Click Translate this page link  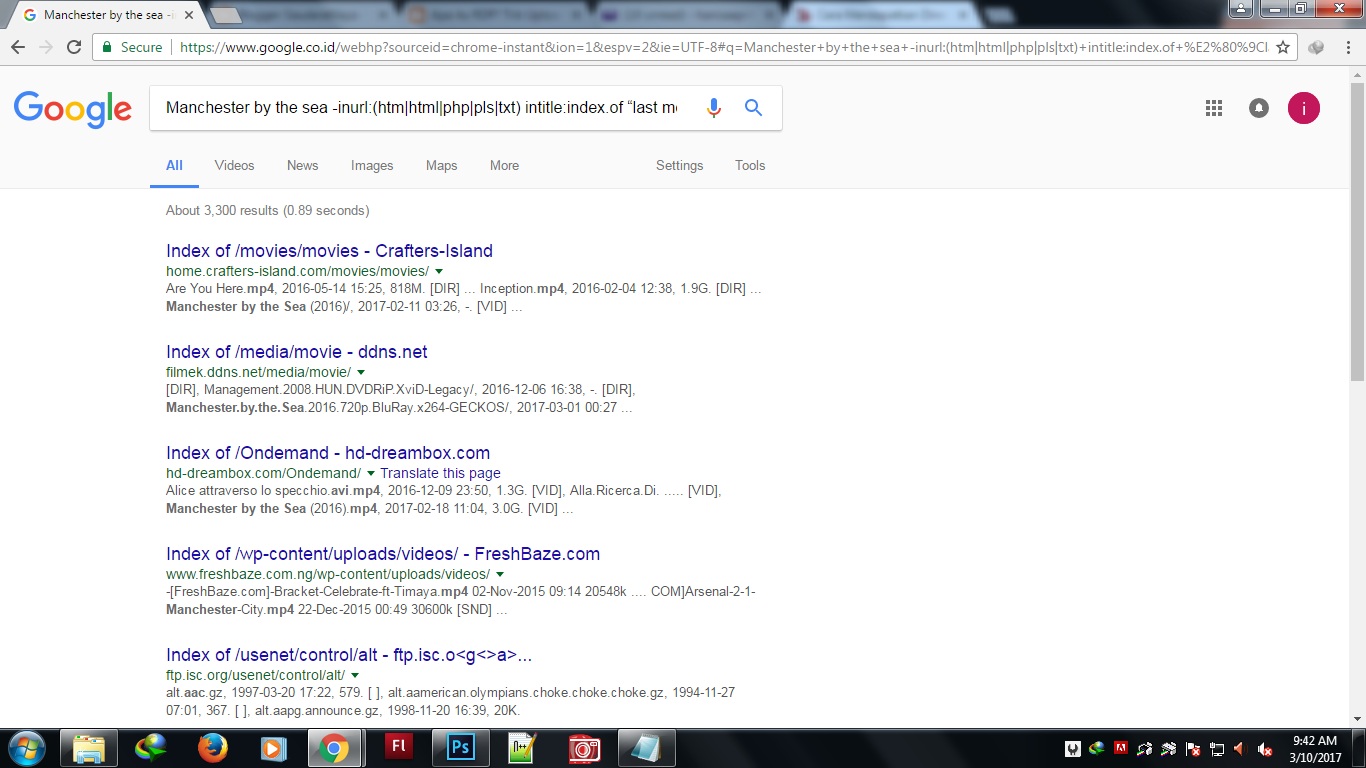440,473
